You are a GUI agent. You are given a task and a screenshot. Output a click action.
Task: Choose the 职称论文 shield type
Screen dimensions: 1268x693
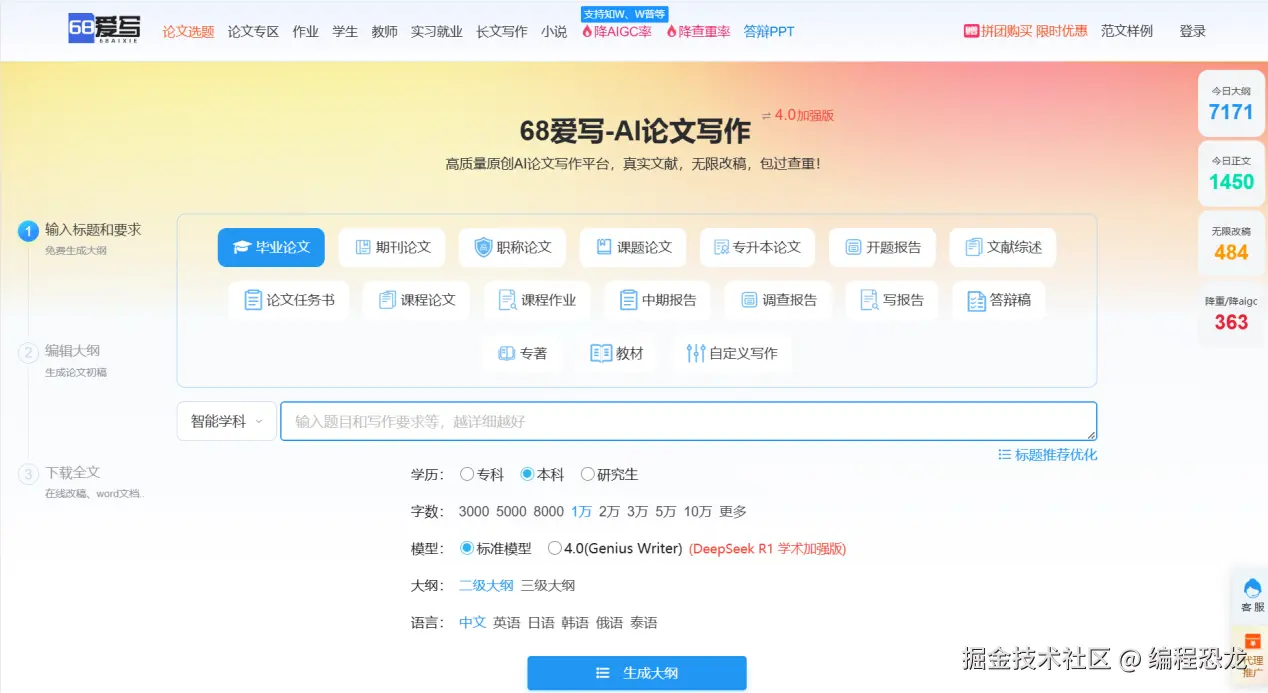coord(512,247)
